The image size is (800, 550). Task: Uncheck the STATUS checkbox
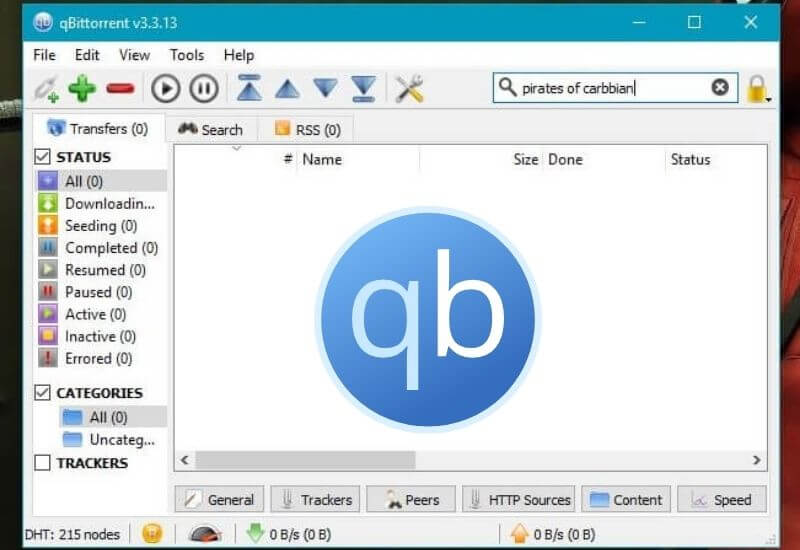point(43,157)
